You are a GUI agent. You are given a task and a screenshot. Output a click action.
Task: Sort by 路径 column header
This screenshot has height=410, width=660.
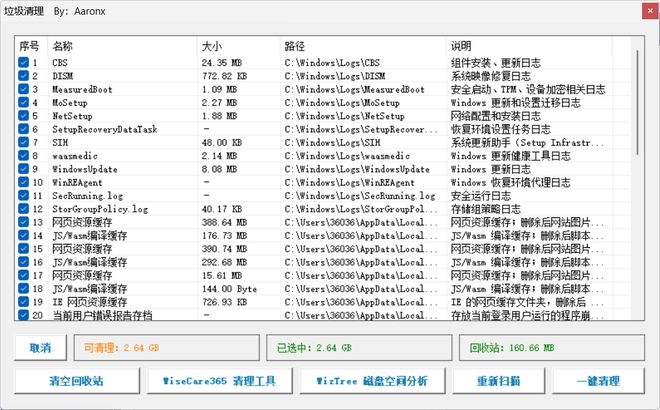[x=363, y=46]
